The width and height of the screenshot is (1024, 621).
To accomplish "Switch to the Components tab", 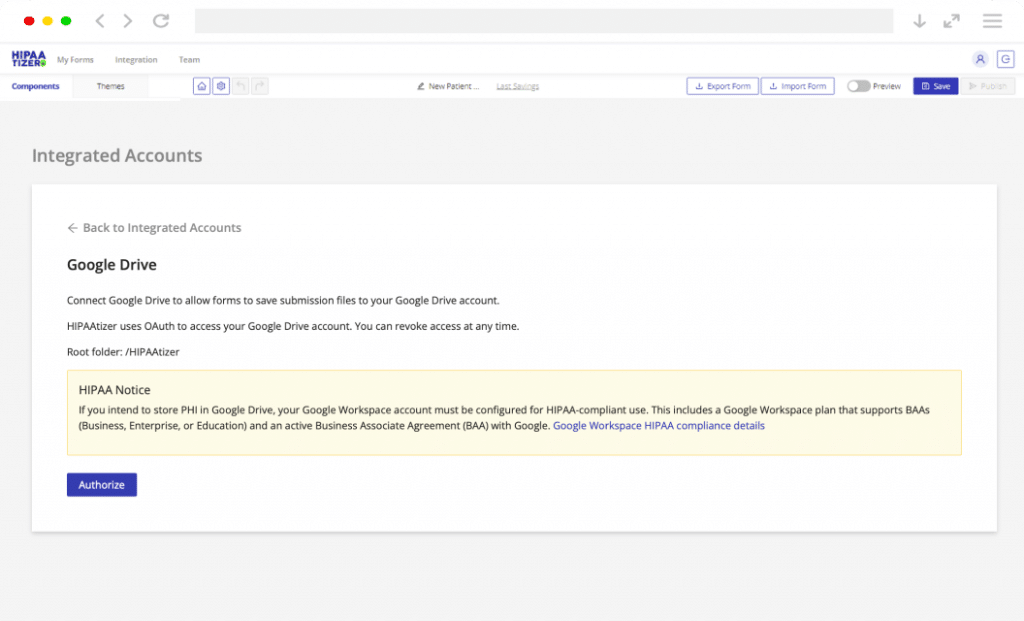I will [35, 86].
